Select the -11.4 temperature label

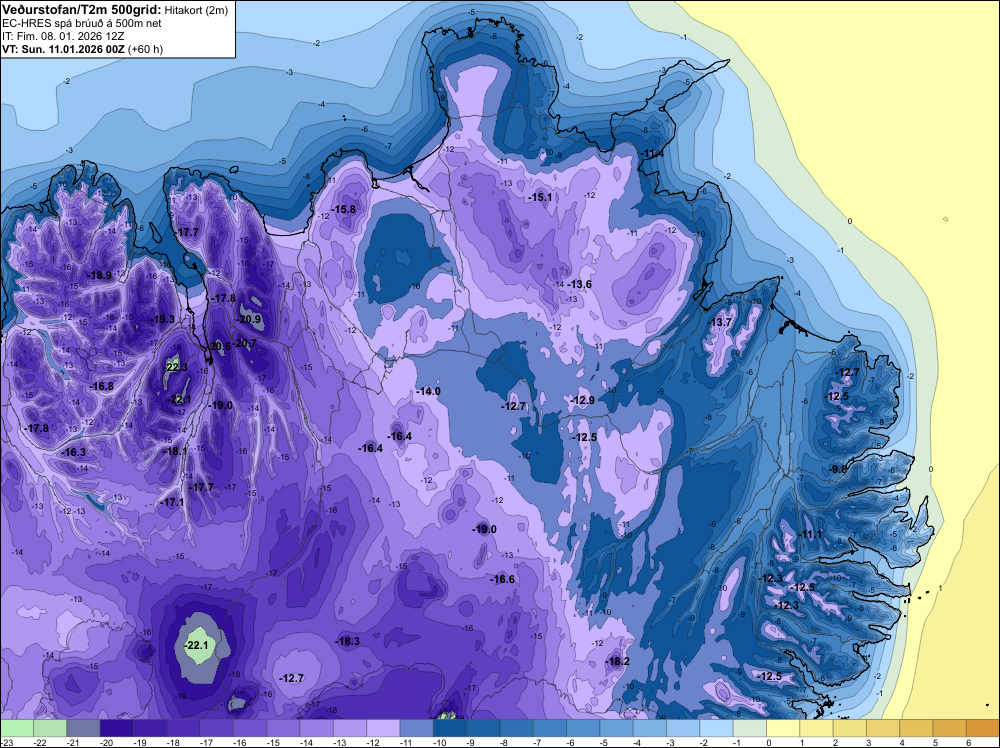coord(652,154)
